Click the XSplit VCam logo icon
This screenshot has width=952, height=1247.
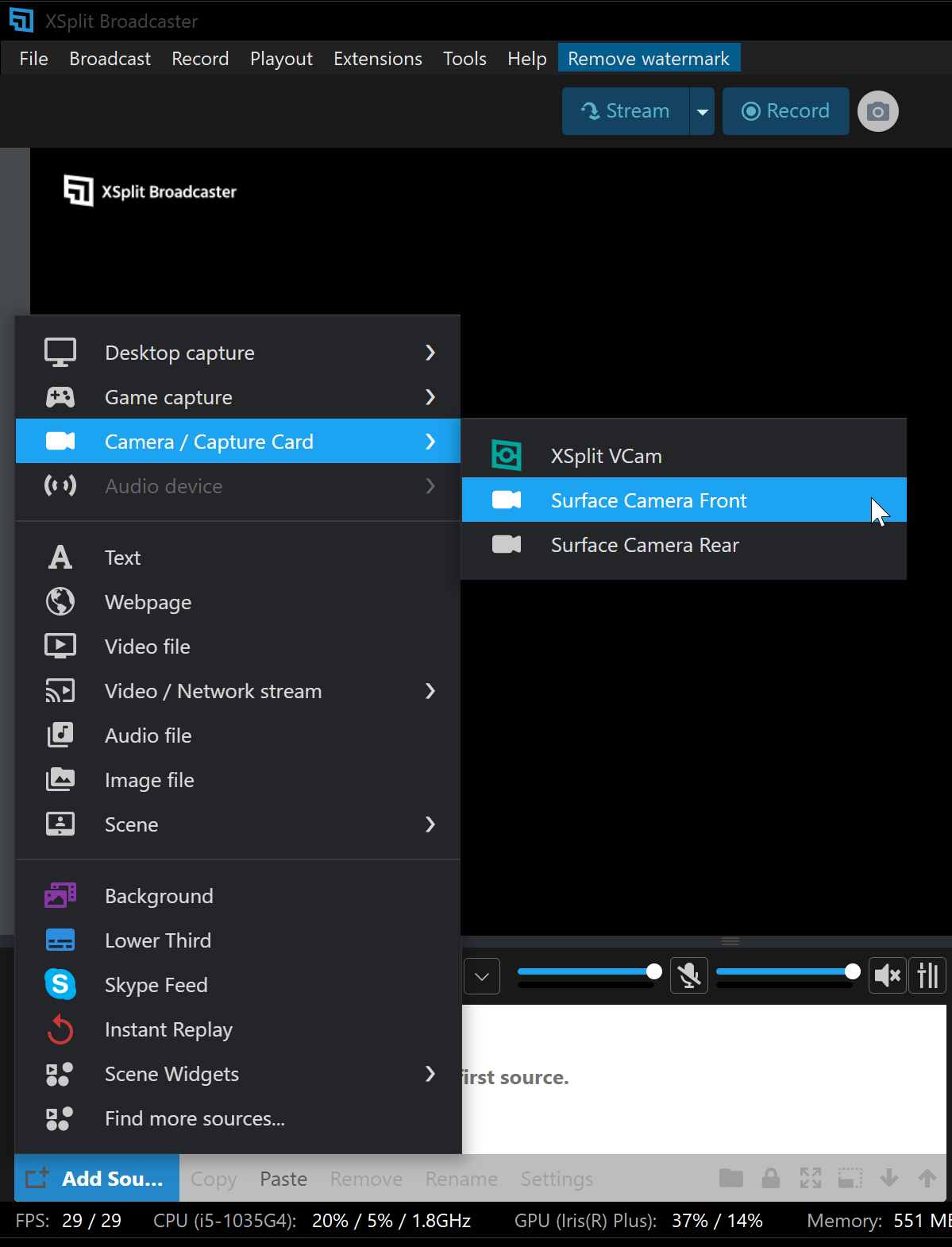point(507,456)
